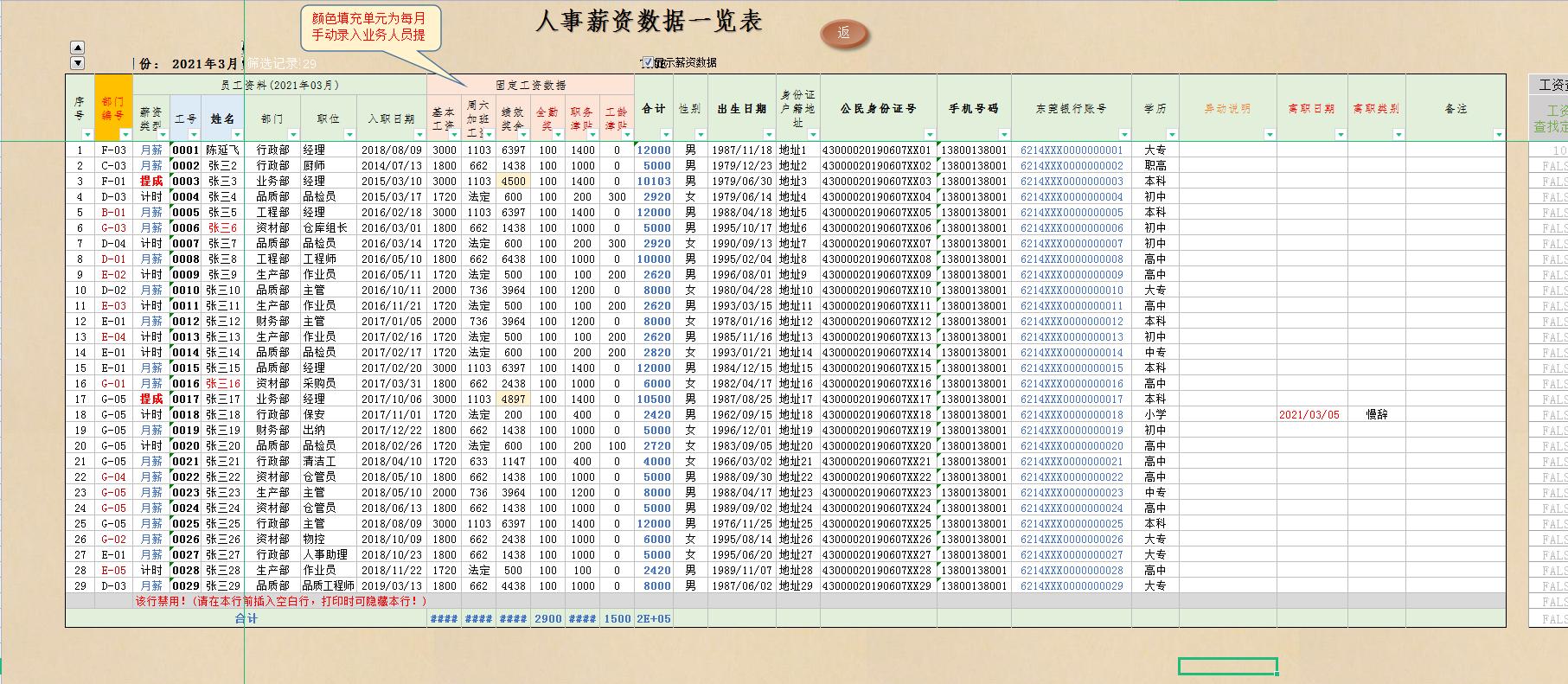Open the 离职类别 filter dropdown
1568x684 pixels.
click(1399, 134)
